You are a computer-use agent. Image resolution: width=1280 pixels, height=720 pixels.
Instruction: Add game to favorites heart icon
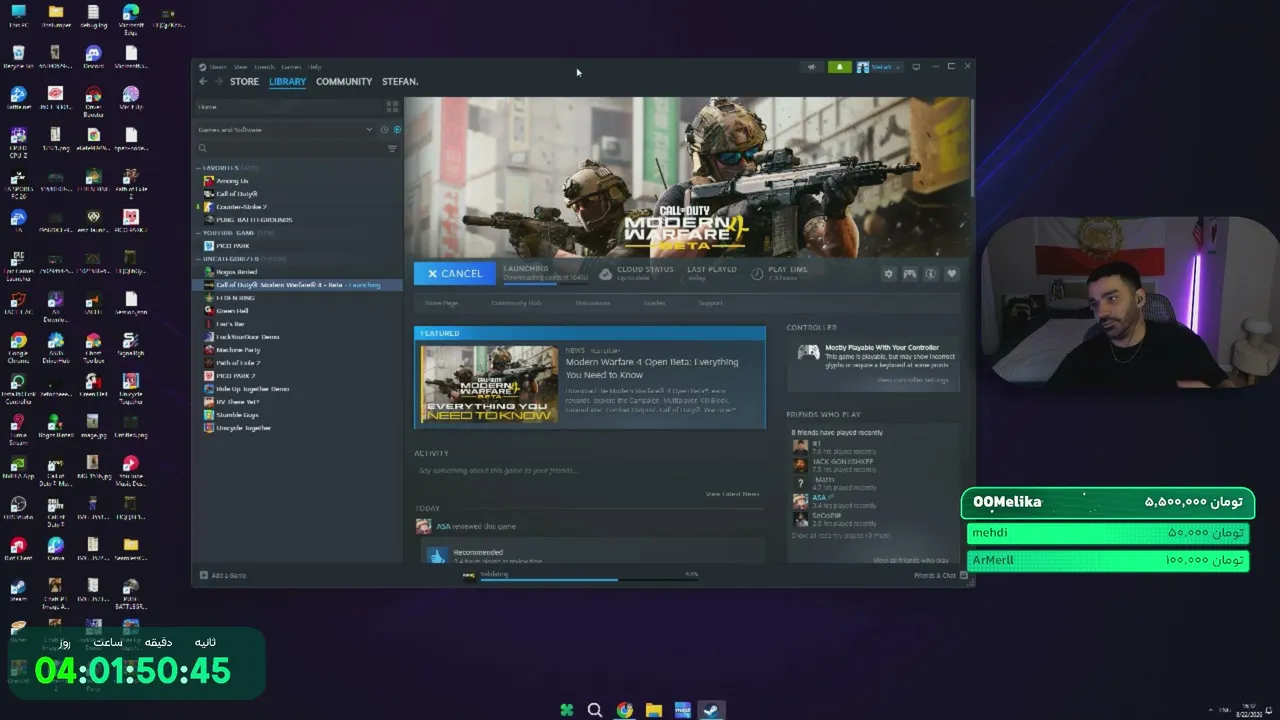952,274
